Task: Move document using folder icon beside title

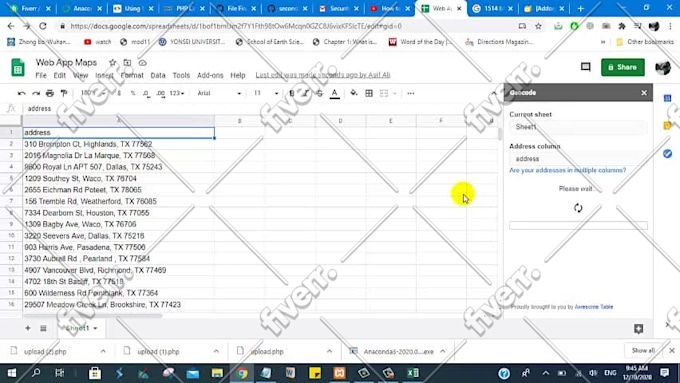Action: click(127, 63)
